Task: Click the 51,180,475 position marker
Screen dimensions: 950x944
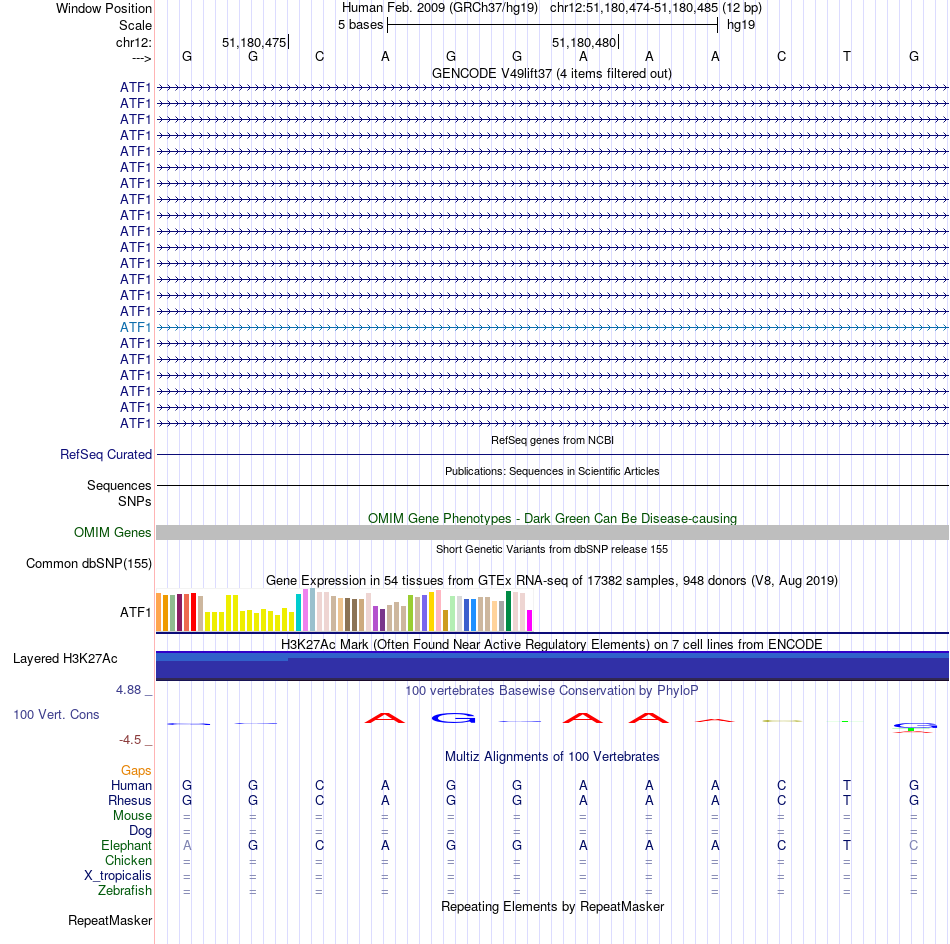Action: pos(254,42)
